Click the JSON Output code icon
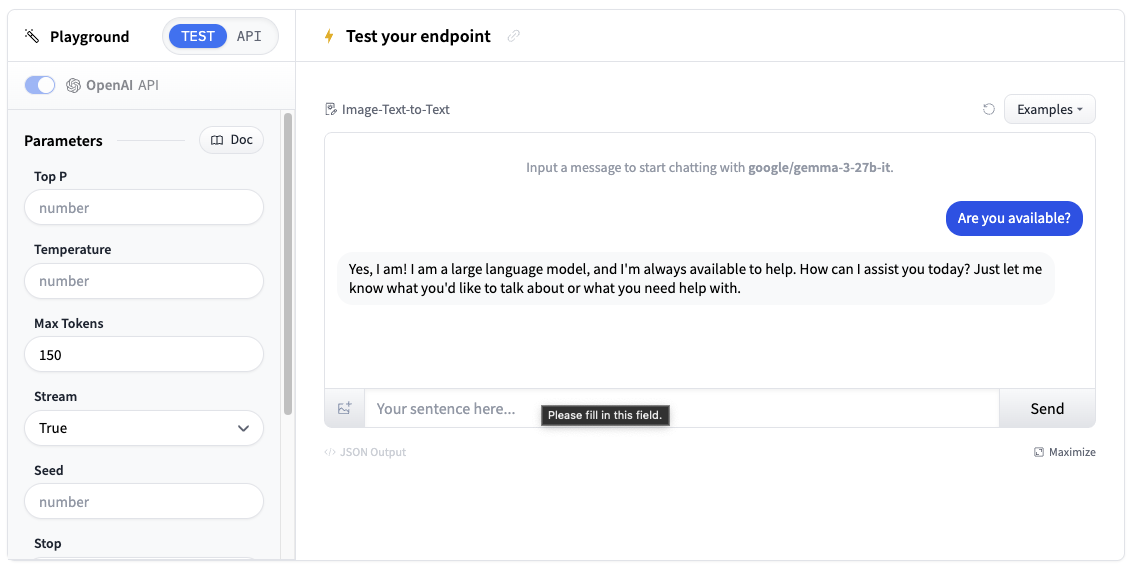 pyautogui.click(x=330, y=452)
